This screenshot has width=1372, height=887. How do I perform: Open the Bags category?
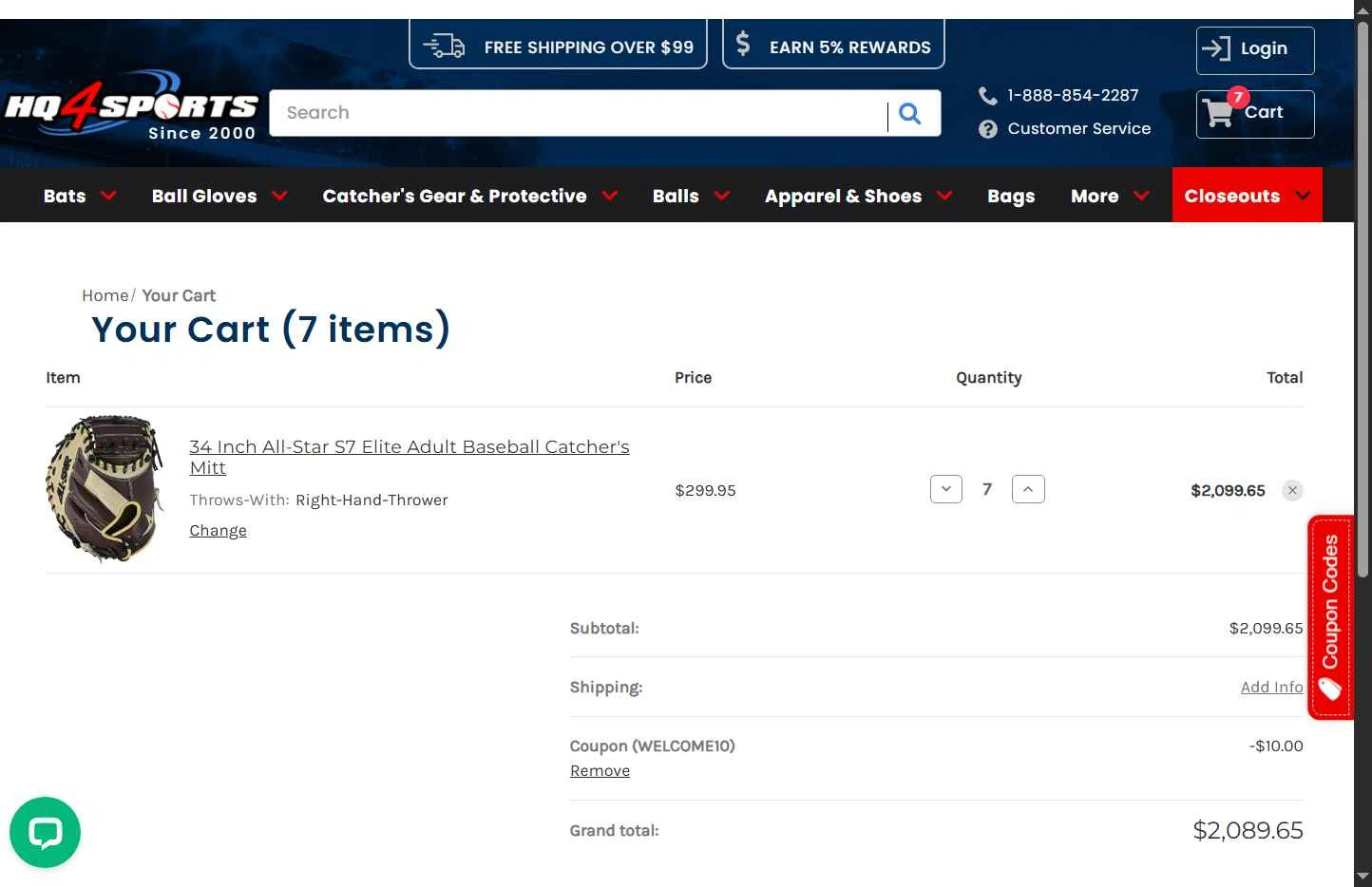tap(1011, 197)
